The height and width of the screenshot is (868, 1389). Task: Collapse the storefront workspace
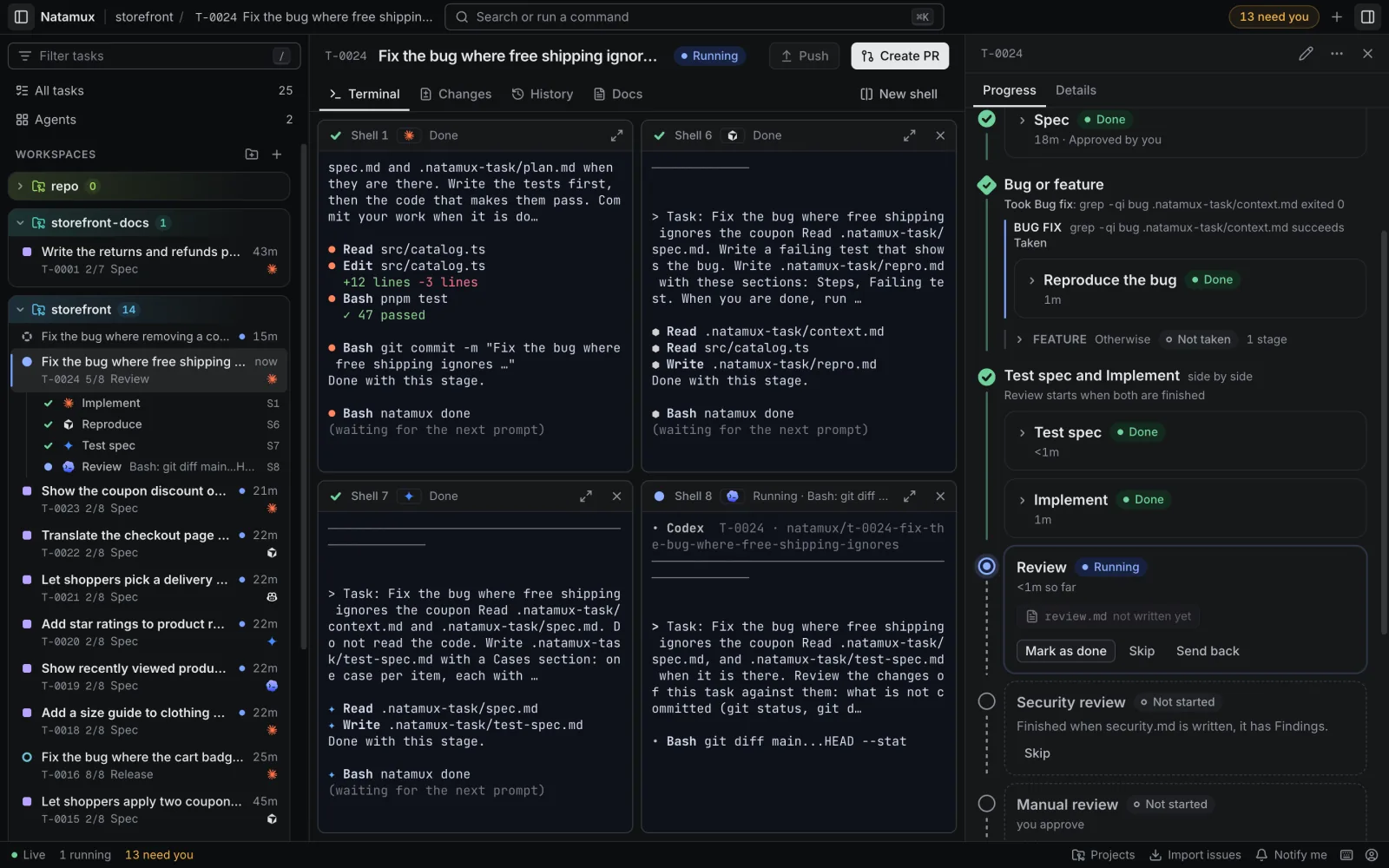pos(20,310)
